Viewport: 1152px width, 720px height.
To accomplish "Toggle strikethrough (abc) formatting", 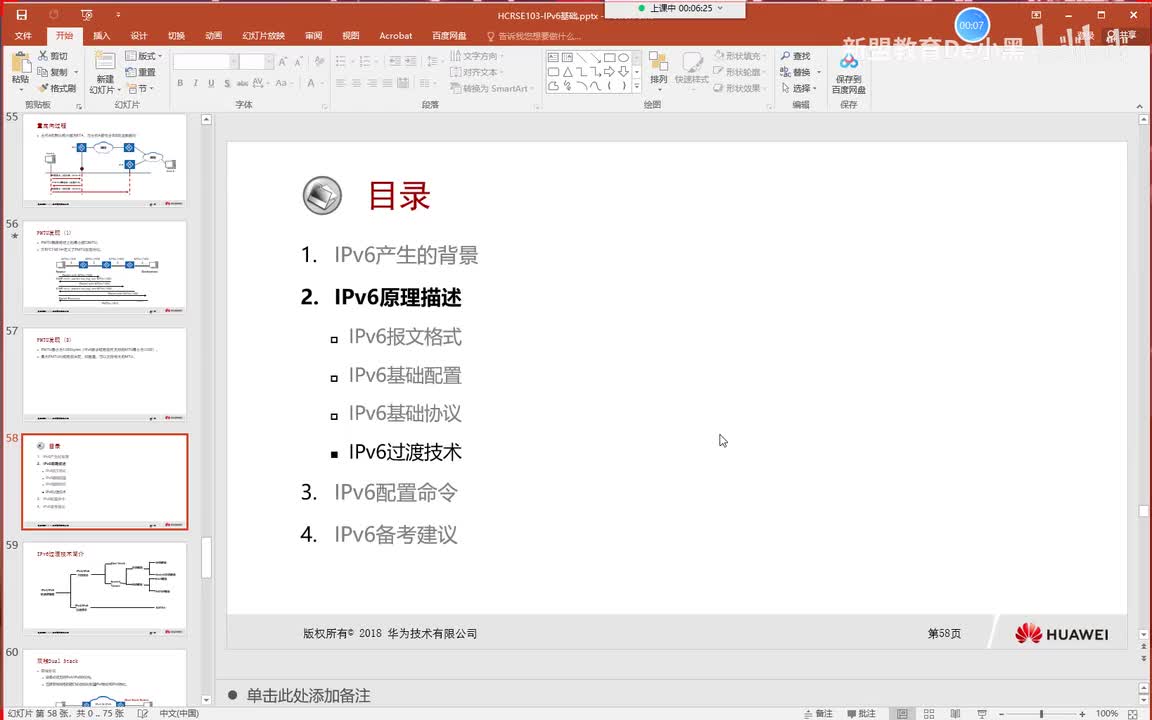I will point(242,83).
